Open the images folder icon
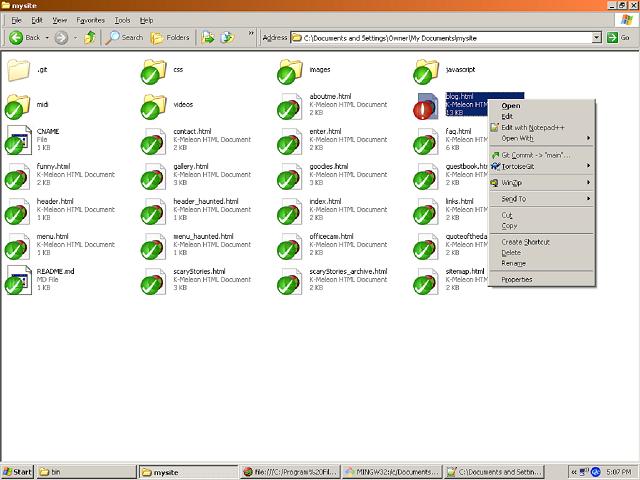 pos(291,71)
